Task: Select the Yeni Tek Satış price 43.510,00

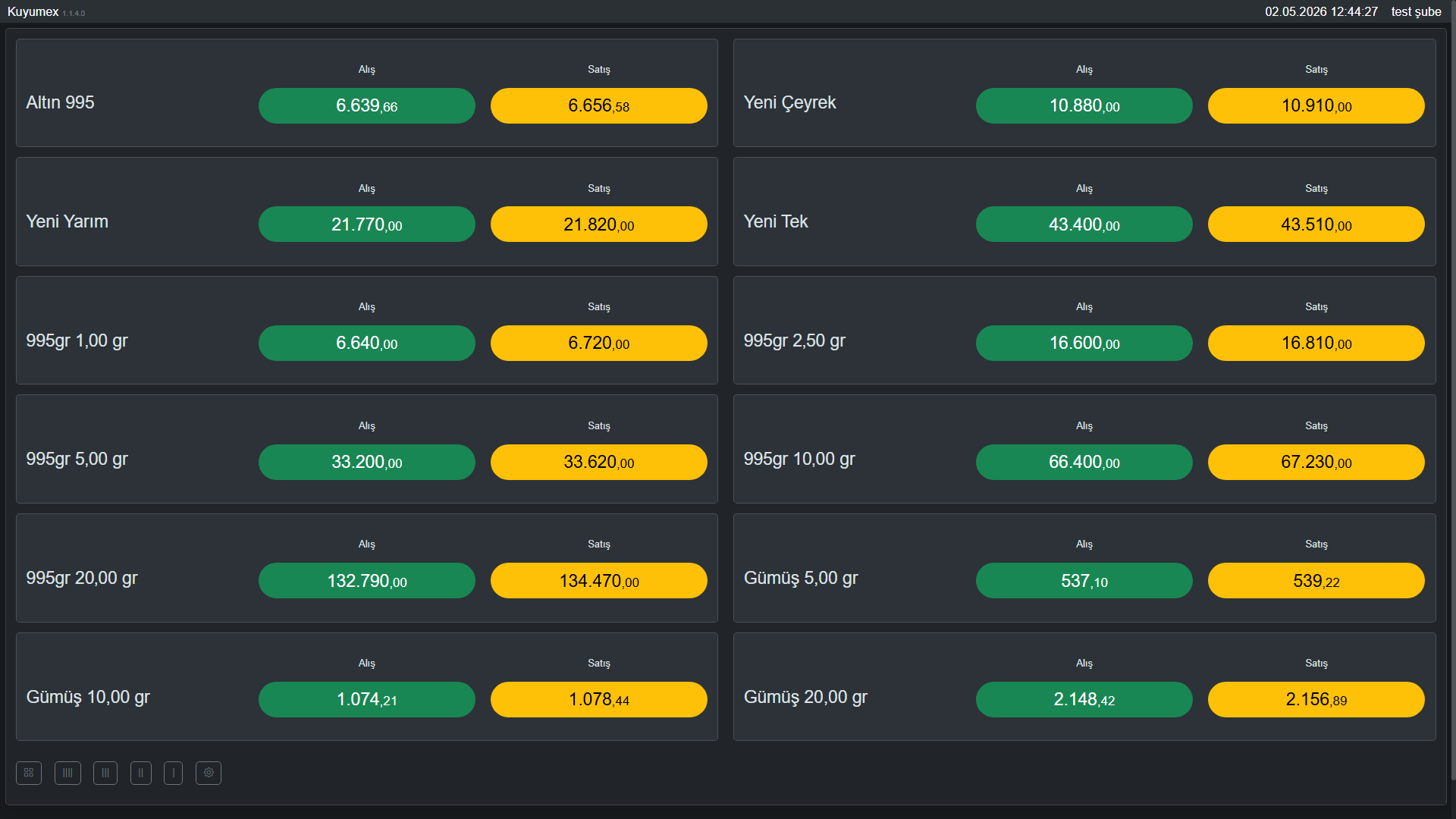Action: pyautogui.click(x=1316, y=224)
